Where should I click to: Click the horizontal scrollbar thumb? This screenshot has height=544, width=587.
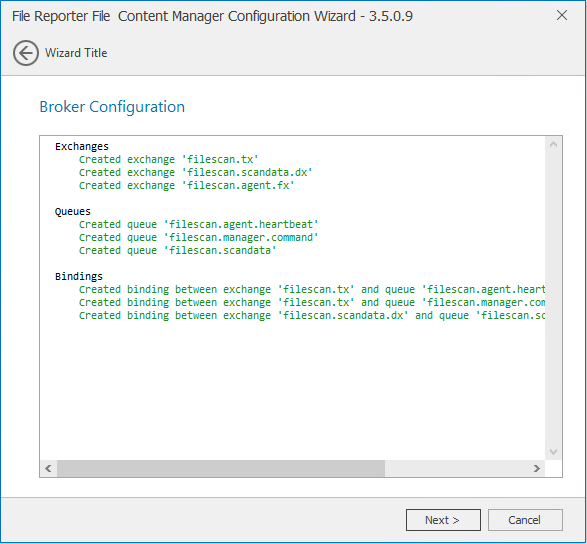(221, 468)
